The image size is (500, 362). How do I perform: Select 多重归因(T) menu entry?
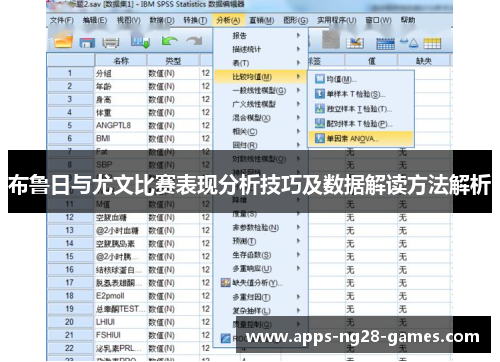(x=260, y=297)
